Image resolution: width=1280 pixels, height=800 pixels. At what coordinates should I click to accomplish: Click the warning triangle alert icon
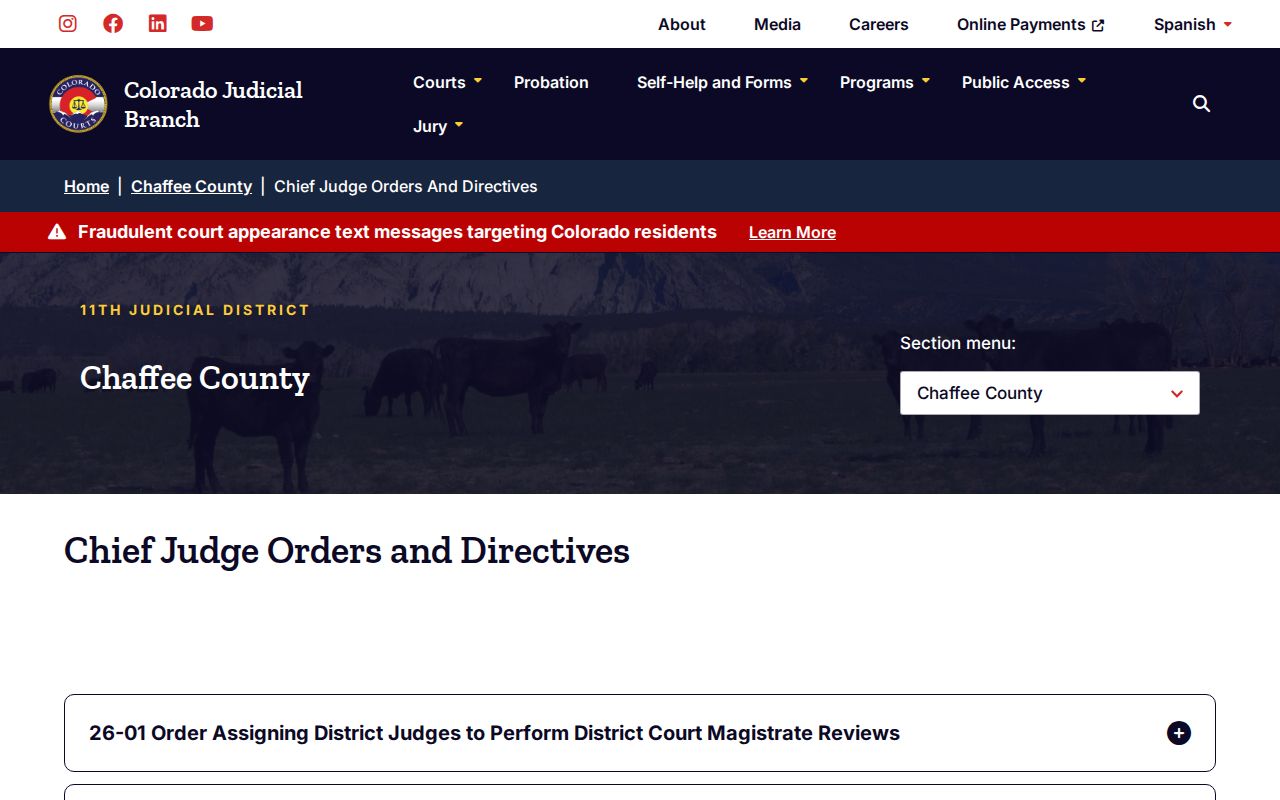pyautogui.click(x=57, y=232)
